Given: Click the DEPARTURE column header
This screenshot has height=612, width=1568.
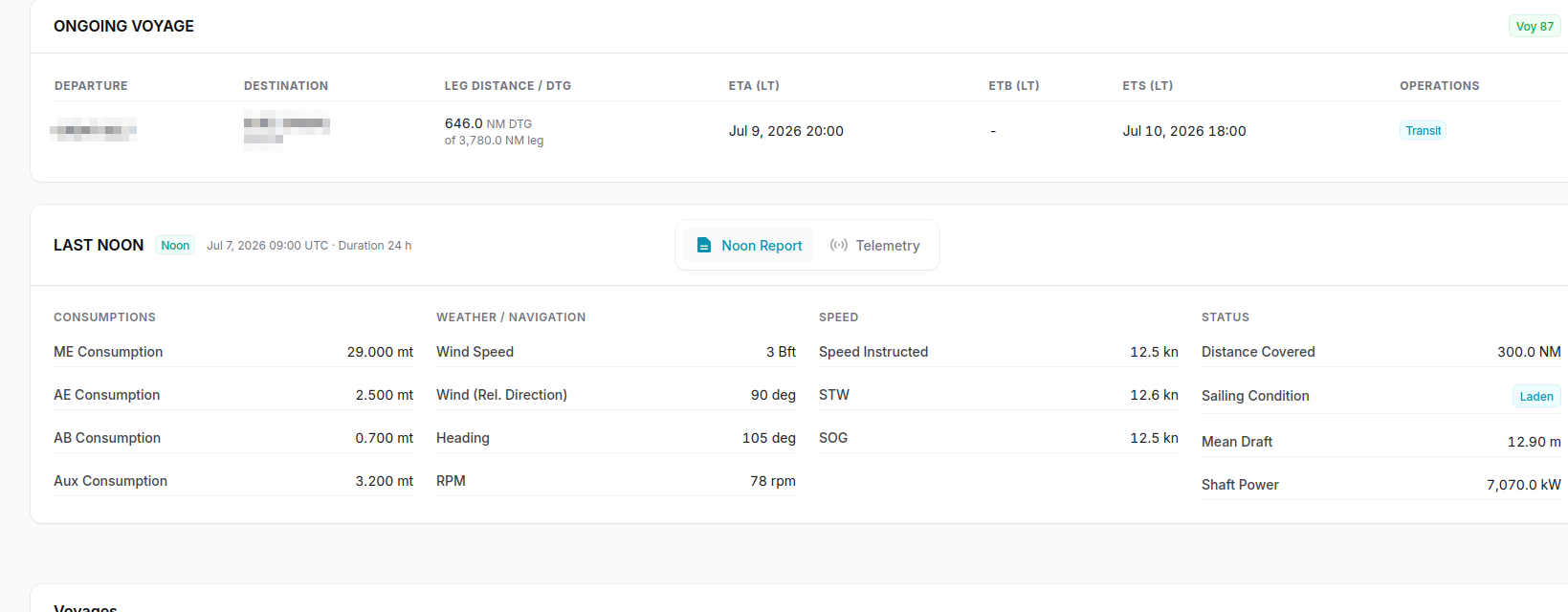Looking at the screenshot, I should [x=91, y=86].
